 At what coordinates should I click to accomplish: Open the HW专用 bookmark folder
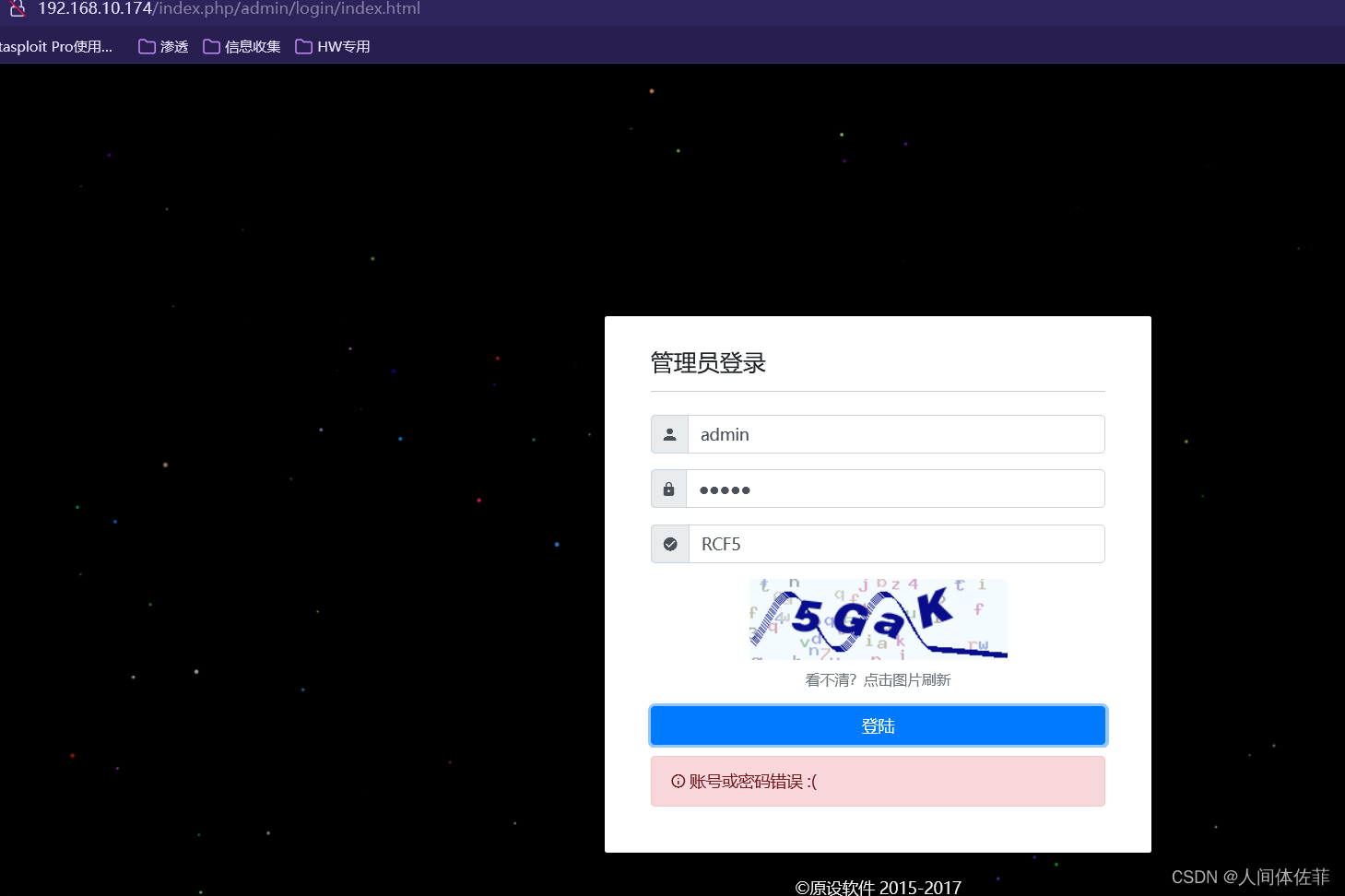[x=333, y=46]
